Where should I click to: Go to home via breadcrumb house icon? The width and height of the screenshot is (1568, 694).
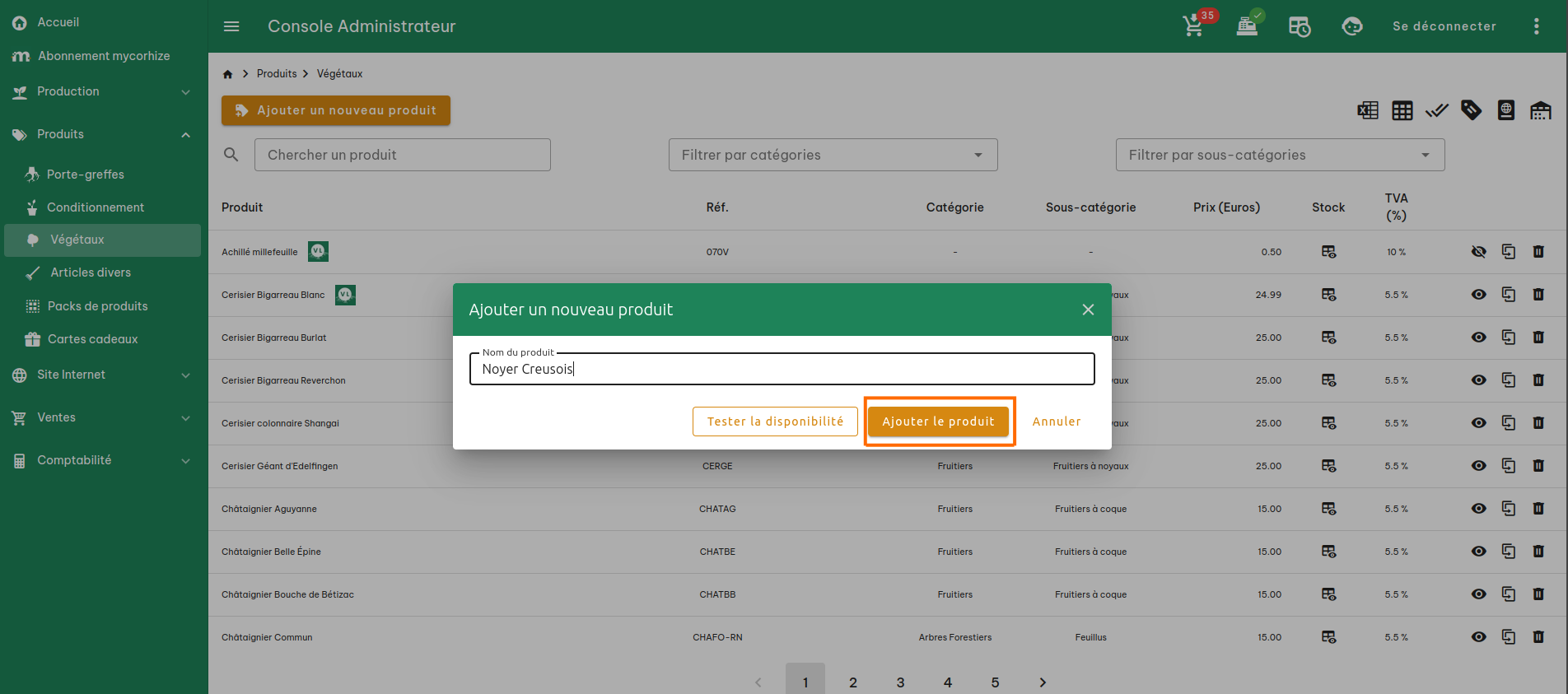point(228,74)
